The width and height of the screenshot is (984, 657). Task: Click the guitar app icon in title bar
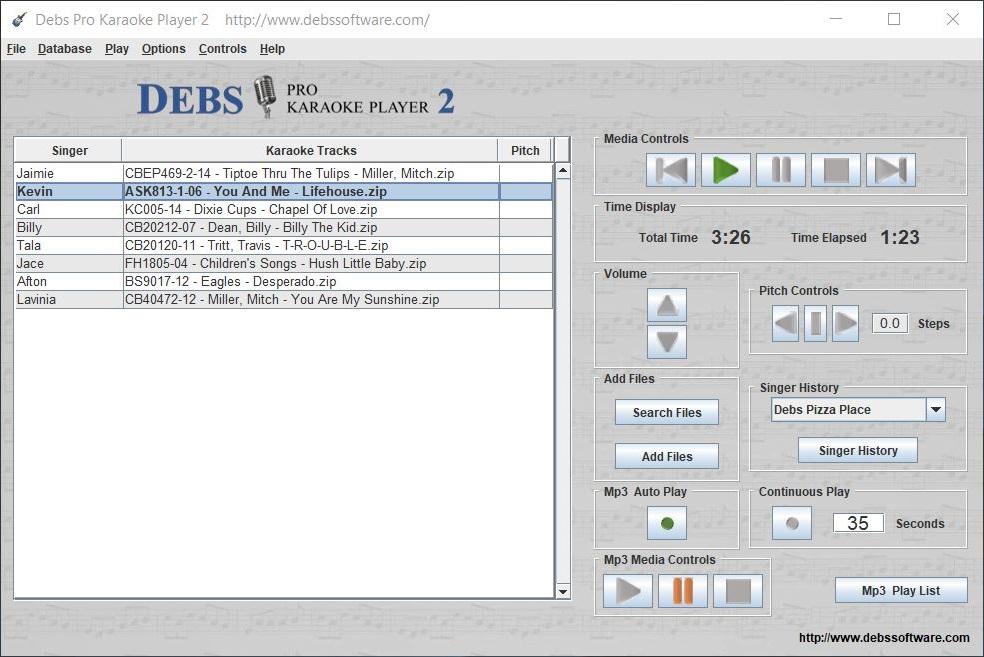pos(19,19)
